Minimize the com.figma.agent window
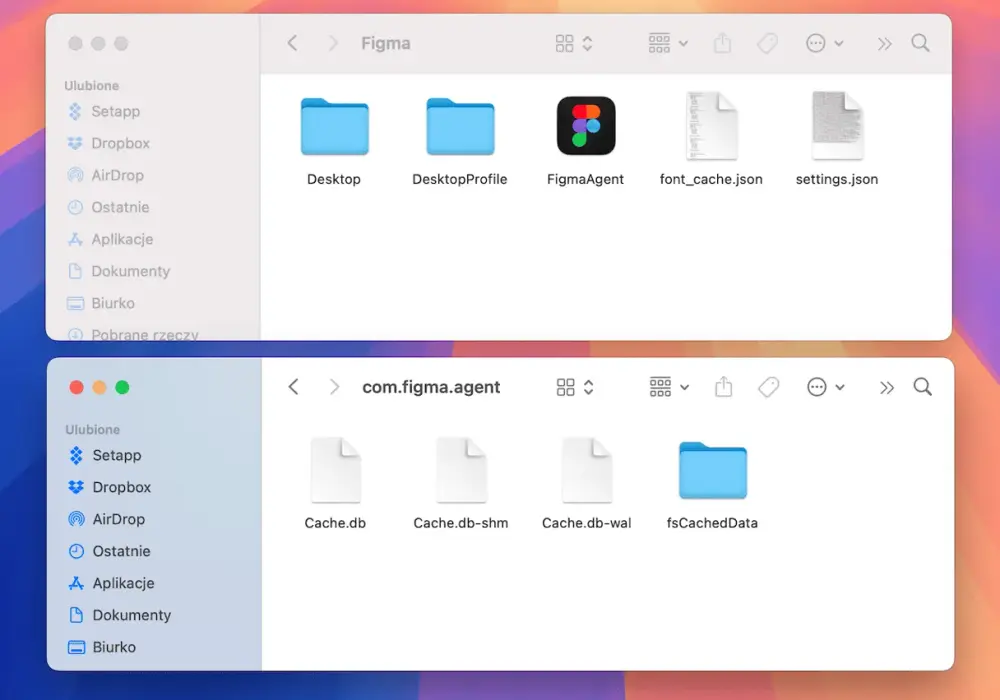Screen dimensions: 1000x700 tap(99, 387)
